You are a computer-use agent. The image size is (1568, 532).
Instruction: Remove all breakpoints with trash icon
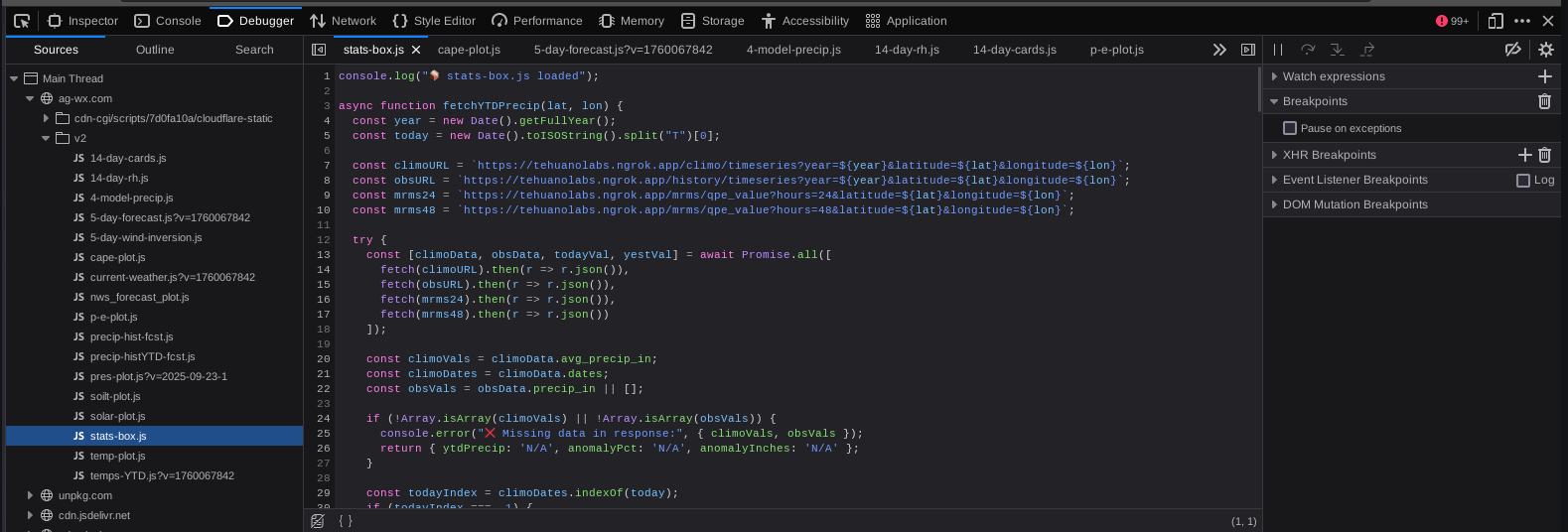[x=1544, y=101]
